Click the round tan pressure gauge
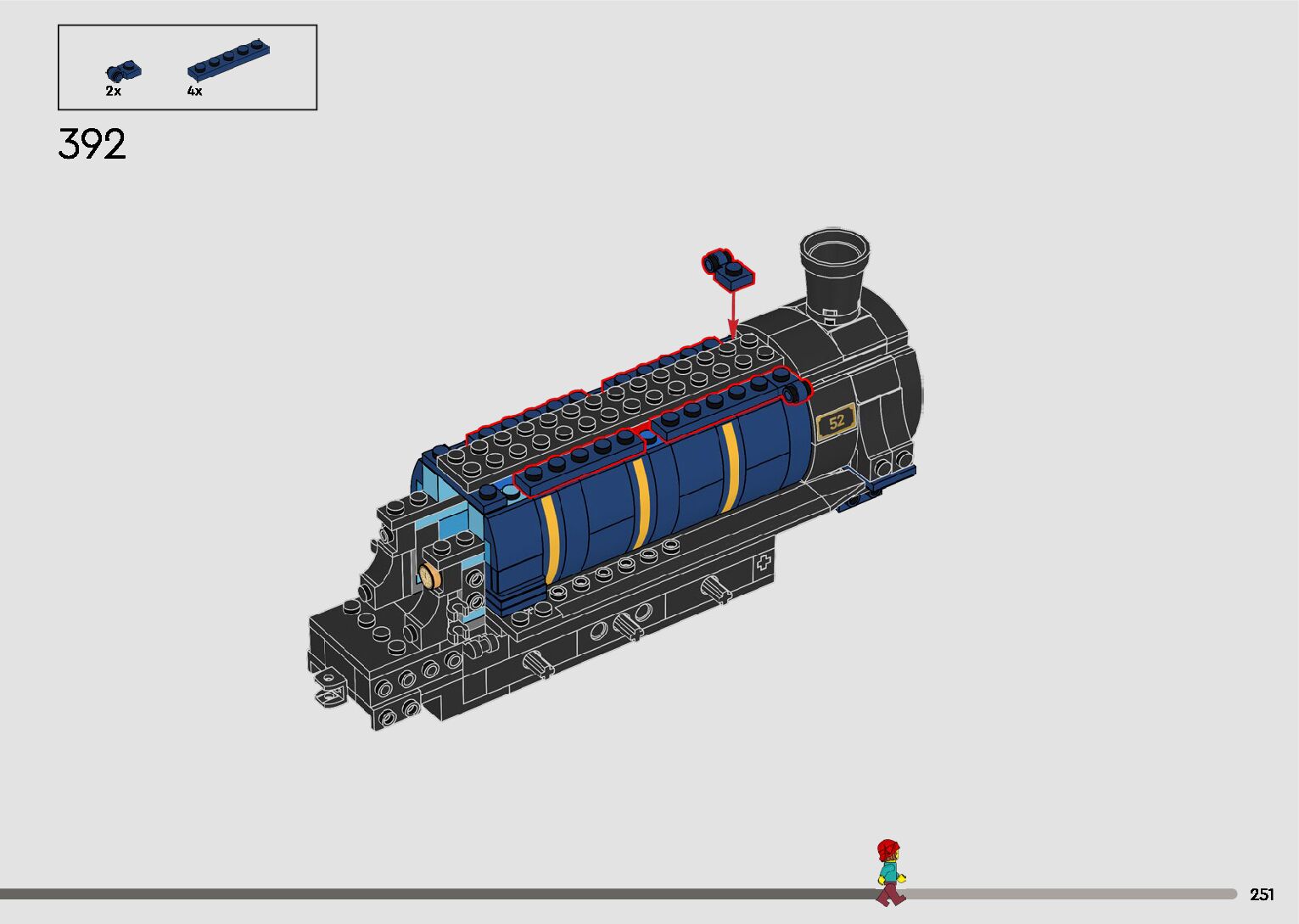 point(430,577)
